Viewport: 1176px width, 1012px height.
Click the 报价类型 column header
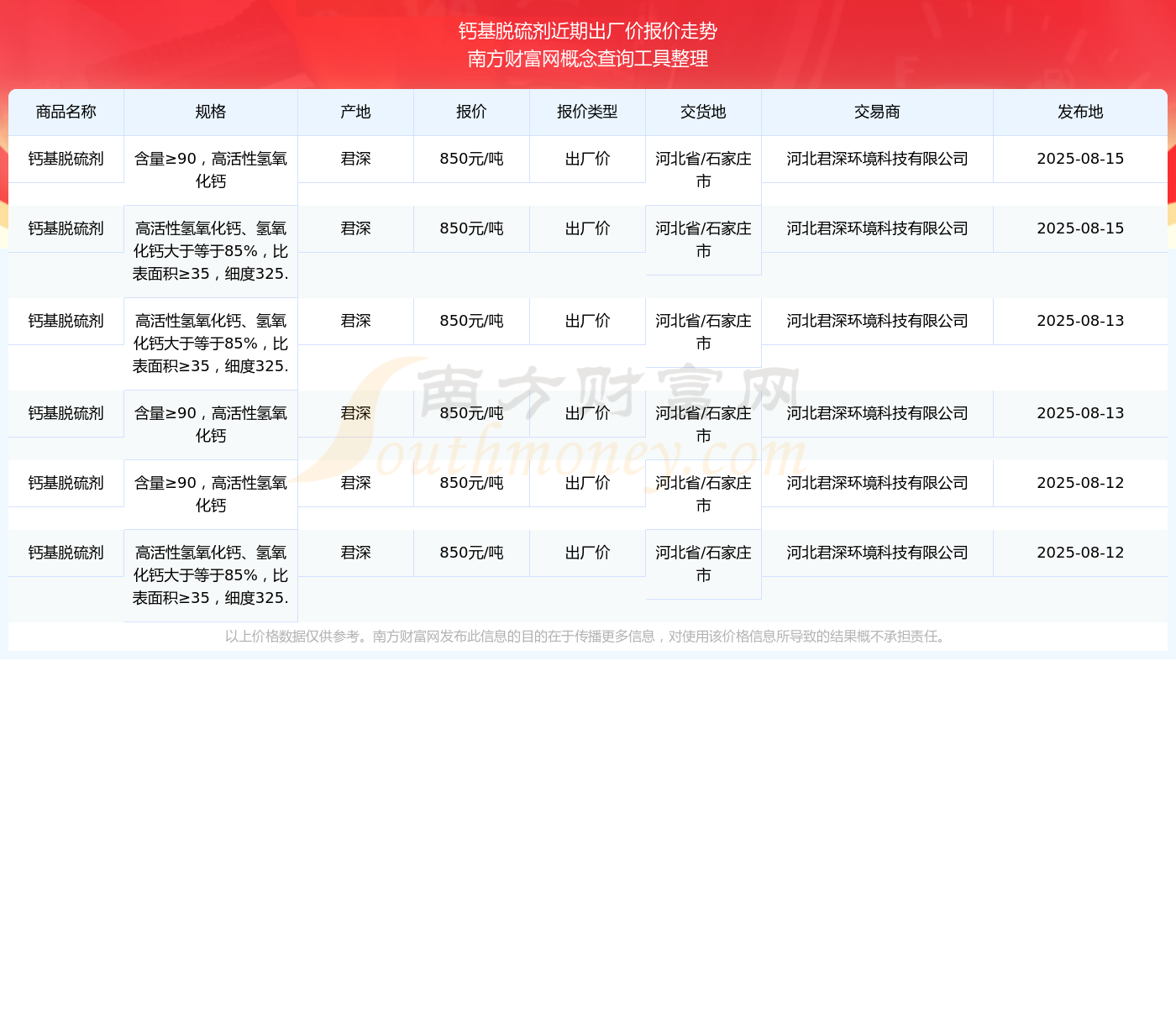point(588,113)
